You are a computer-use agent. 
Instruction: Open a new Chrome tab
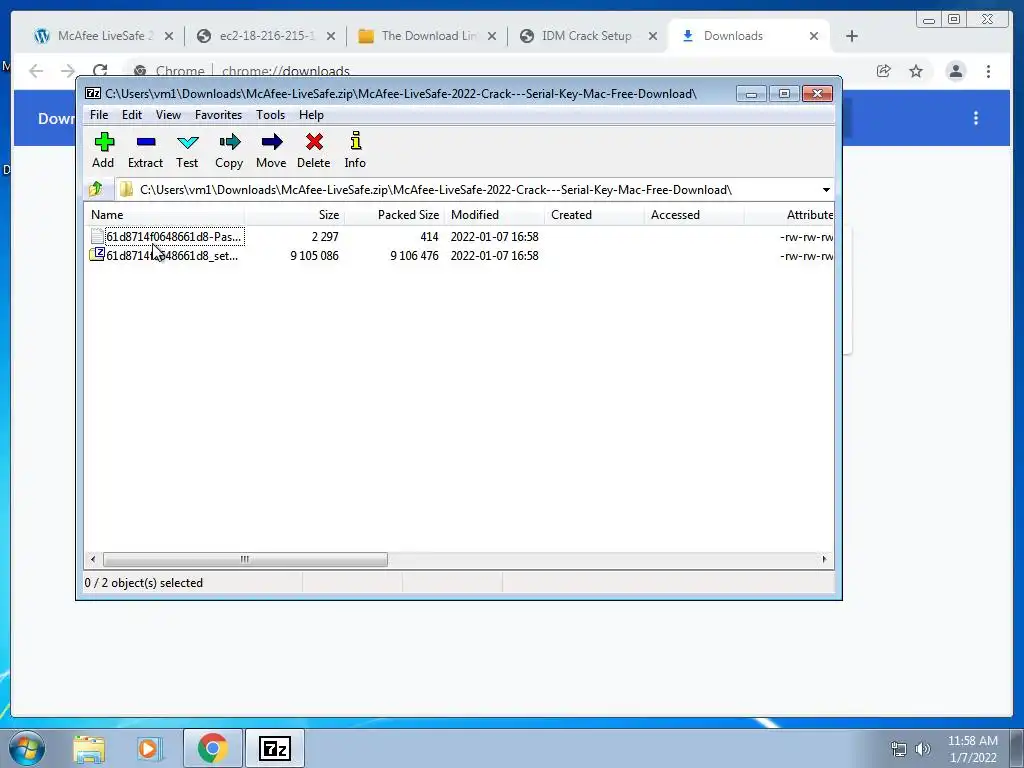click(x=852, y=36)
